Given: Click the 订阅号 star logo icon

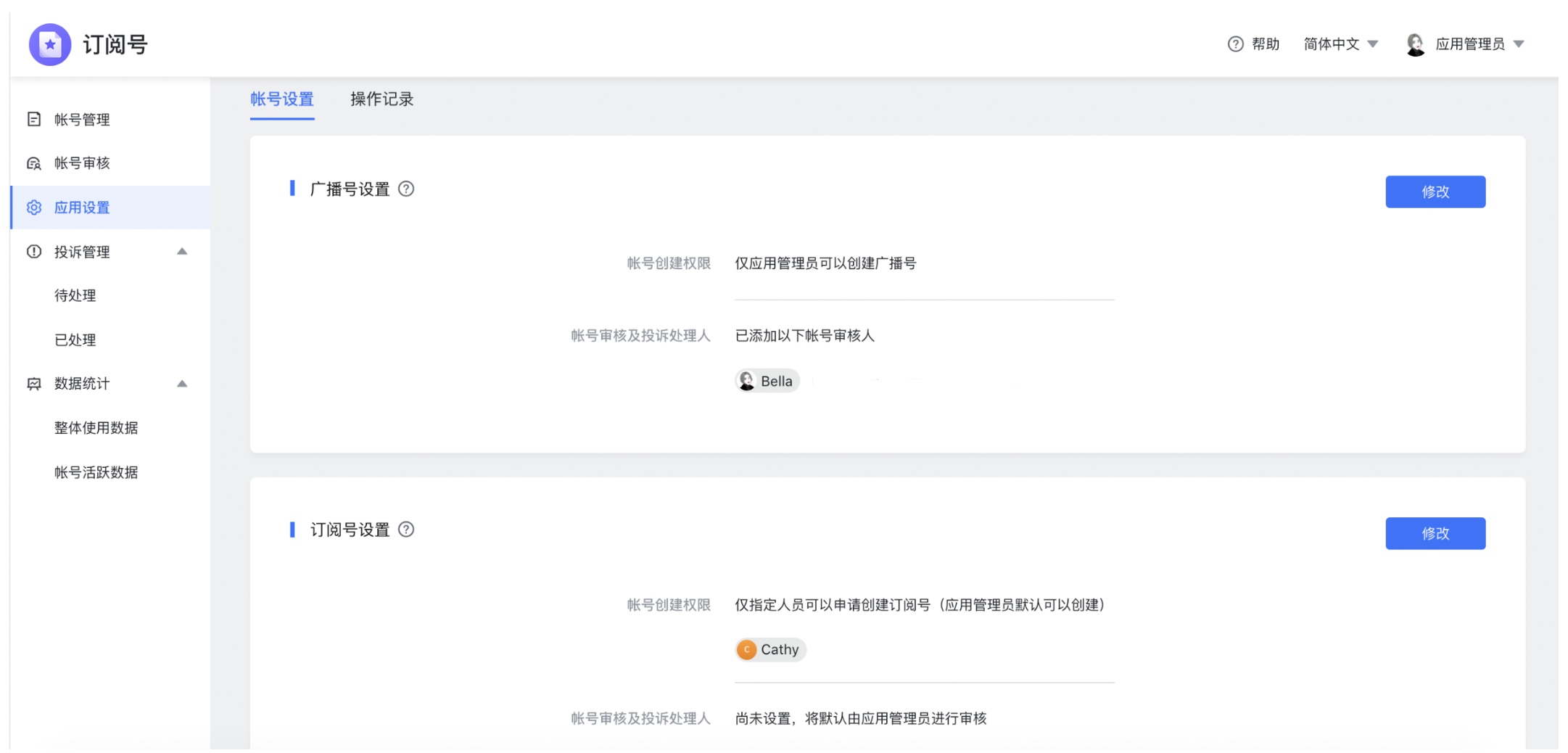Looking at the screenshot, I should pos(50,44).
